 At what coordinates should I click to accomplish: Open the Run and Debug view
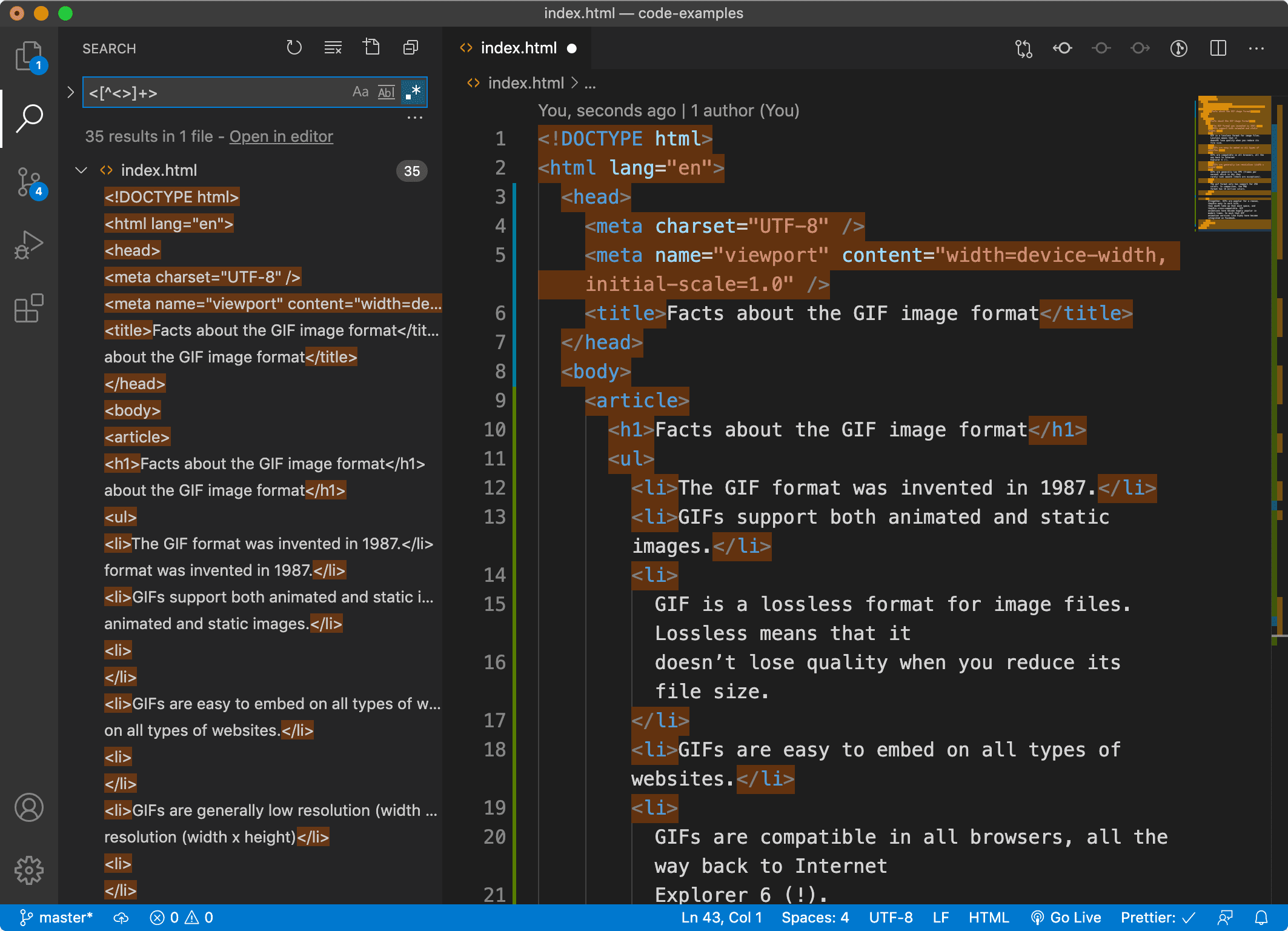point(28,244)
